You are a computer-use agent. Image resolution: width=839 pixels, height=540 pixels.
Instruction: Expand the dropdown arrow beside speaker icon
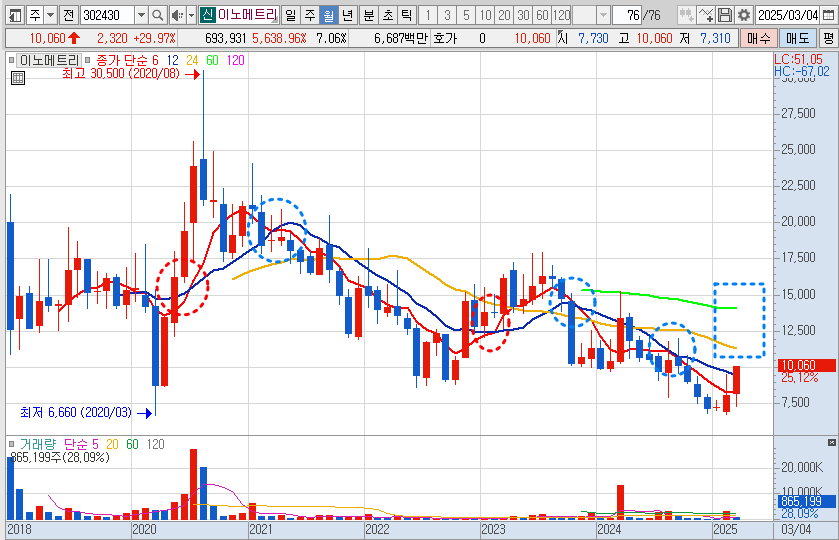pos(191,15)
